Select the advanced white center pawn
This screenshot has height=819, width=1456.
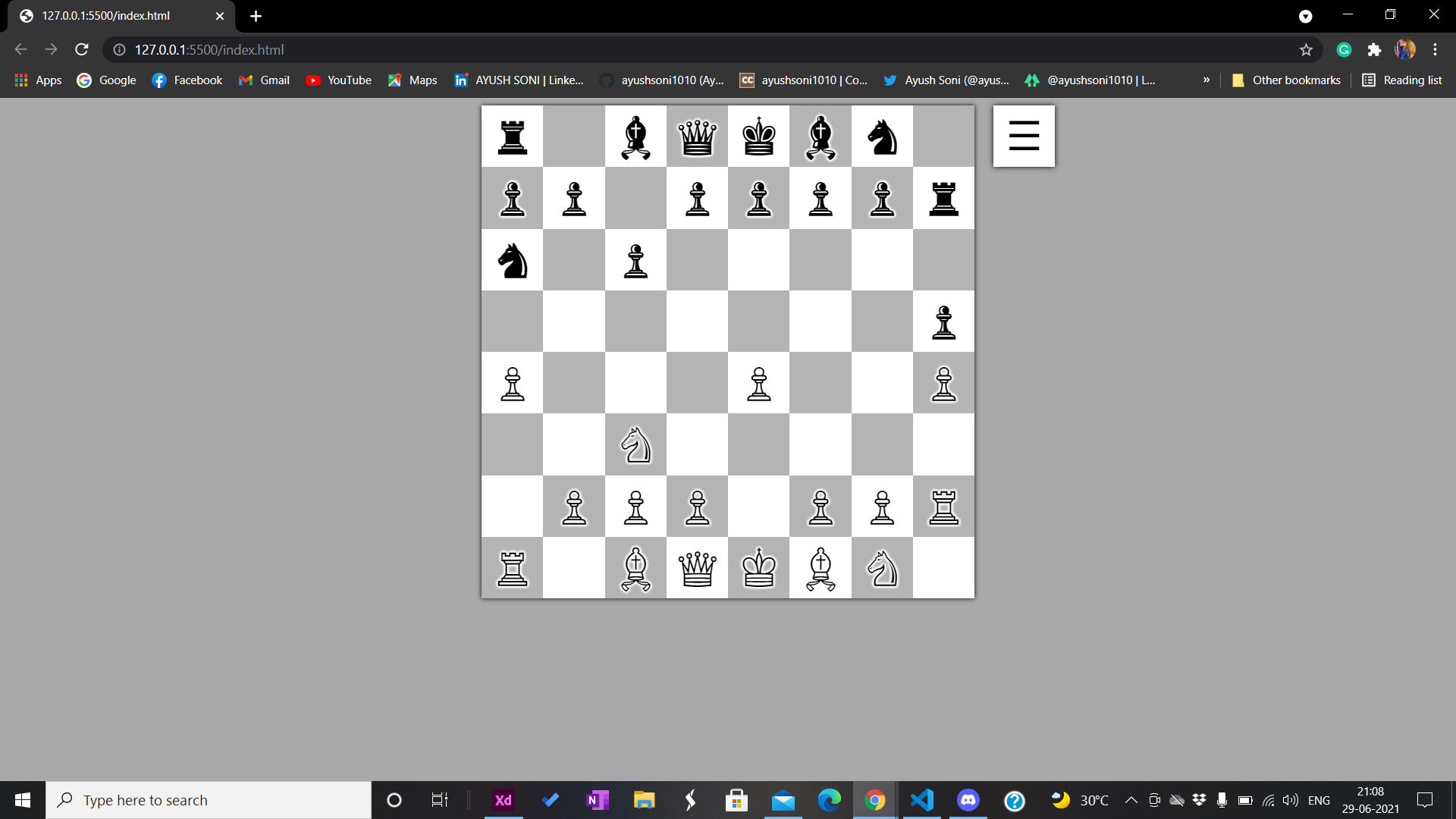(x=758, y=383)
